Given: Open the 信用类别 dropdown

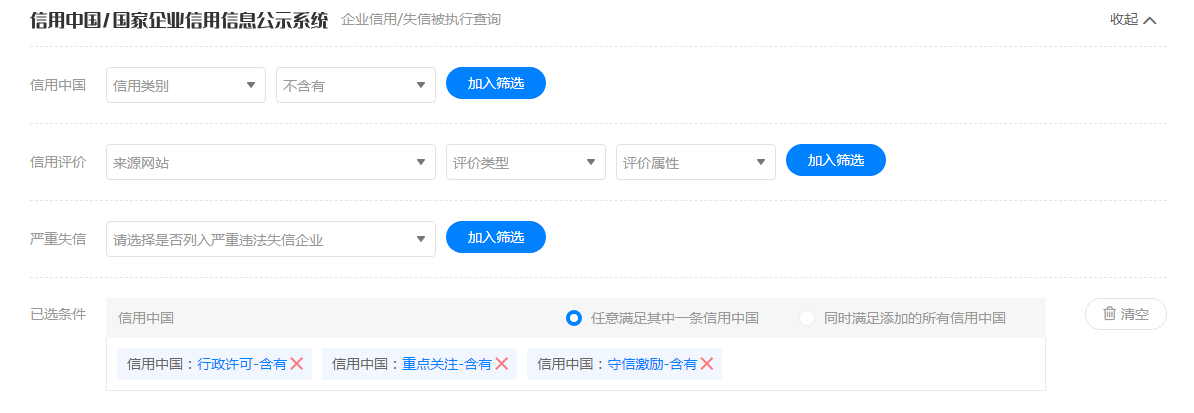Looking at the screenshot, I should click(186, 85).
